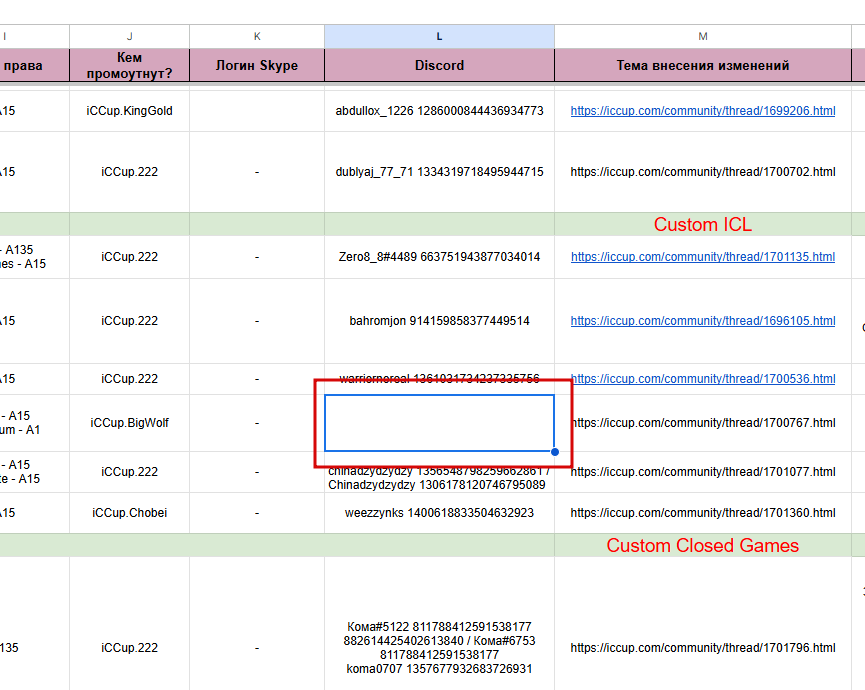Click the iCCup.BigWolf cell

(130, 423)
